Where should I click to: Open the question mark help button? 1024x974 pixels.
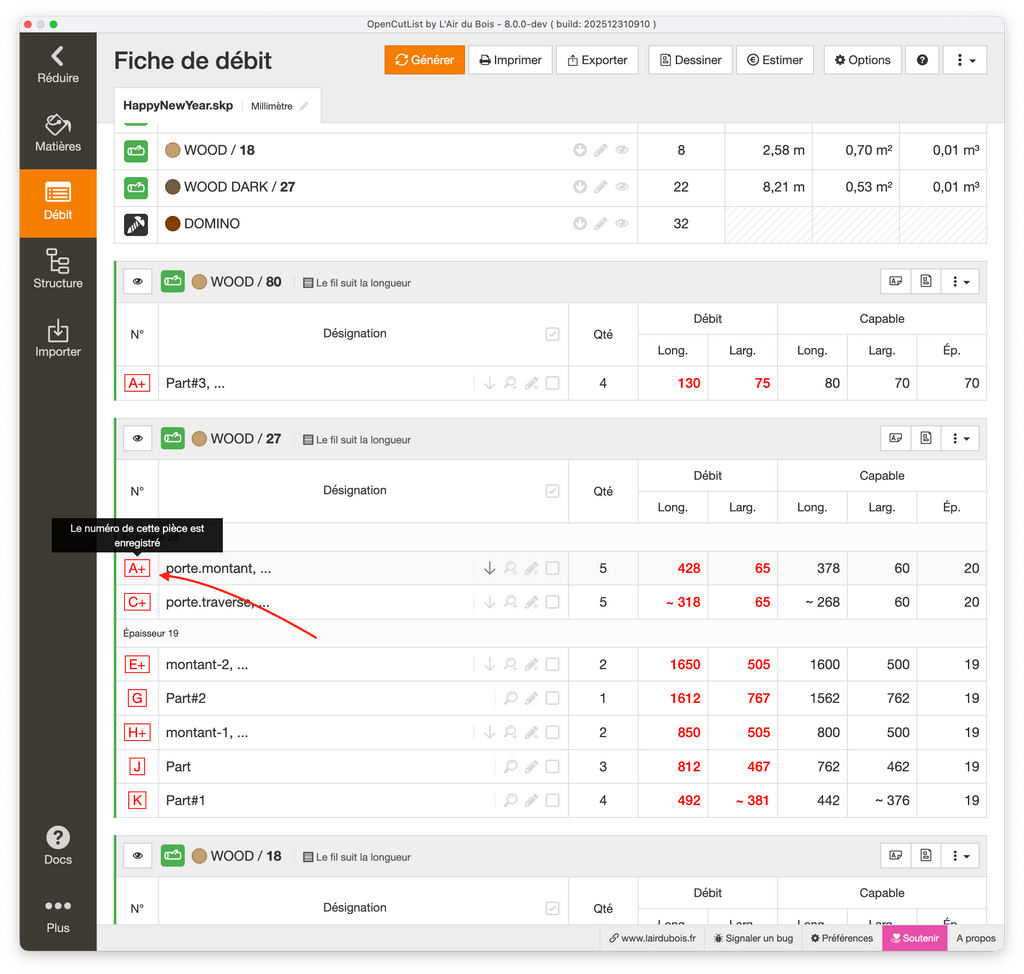point(921,60)
